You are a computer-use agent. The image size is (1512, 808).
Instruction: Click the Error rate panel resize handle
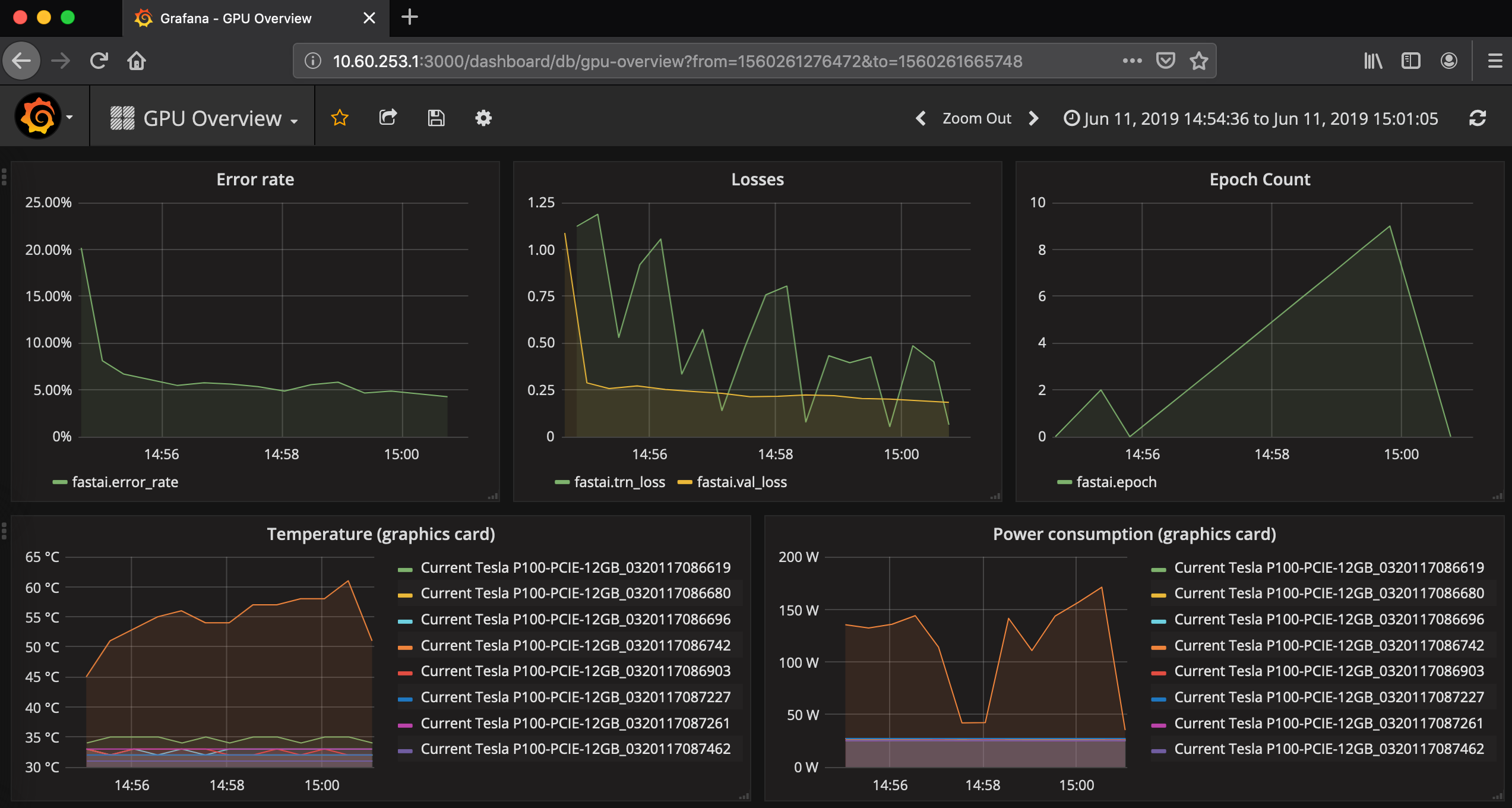click(493, 496)
